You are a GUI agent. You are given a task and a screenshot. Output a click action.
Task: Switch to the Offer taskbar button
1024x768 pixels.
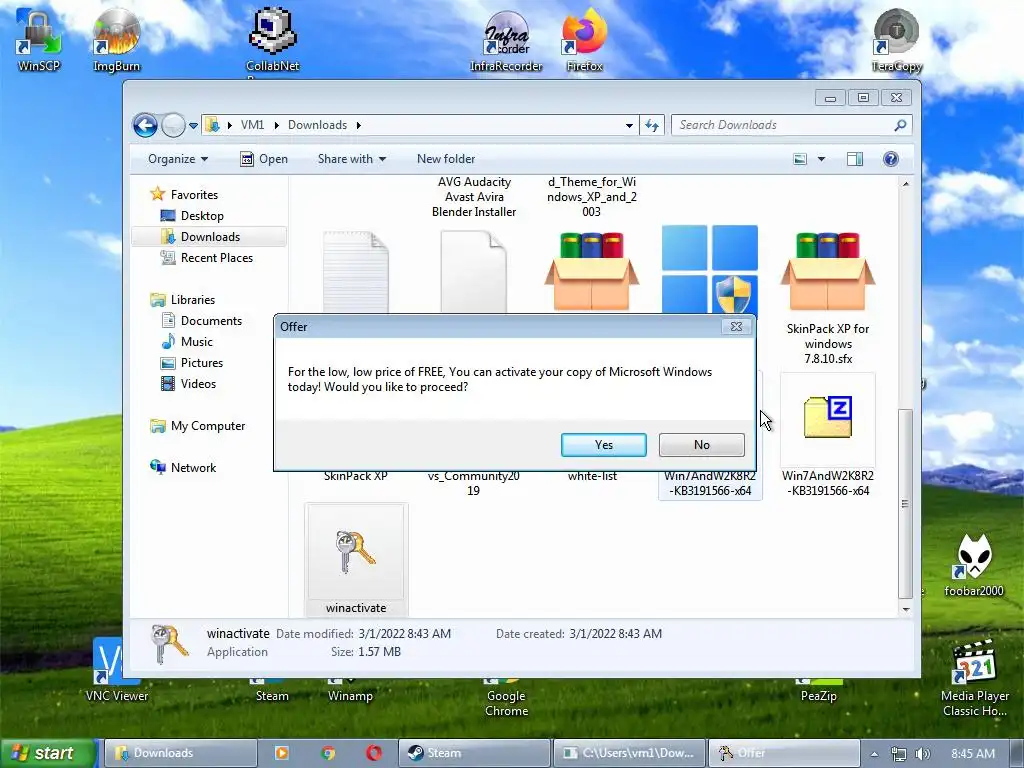coord(784,753)
